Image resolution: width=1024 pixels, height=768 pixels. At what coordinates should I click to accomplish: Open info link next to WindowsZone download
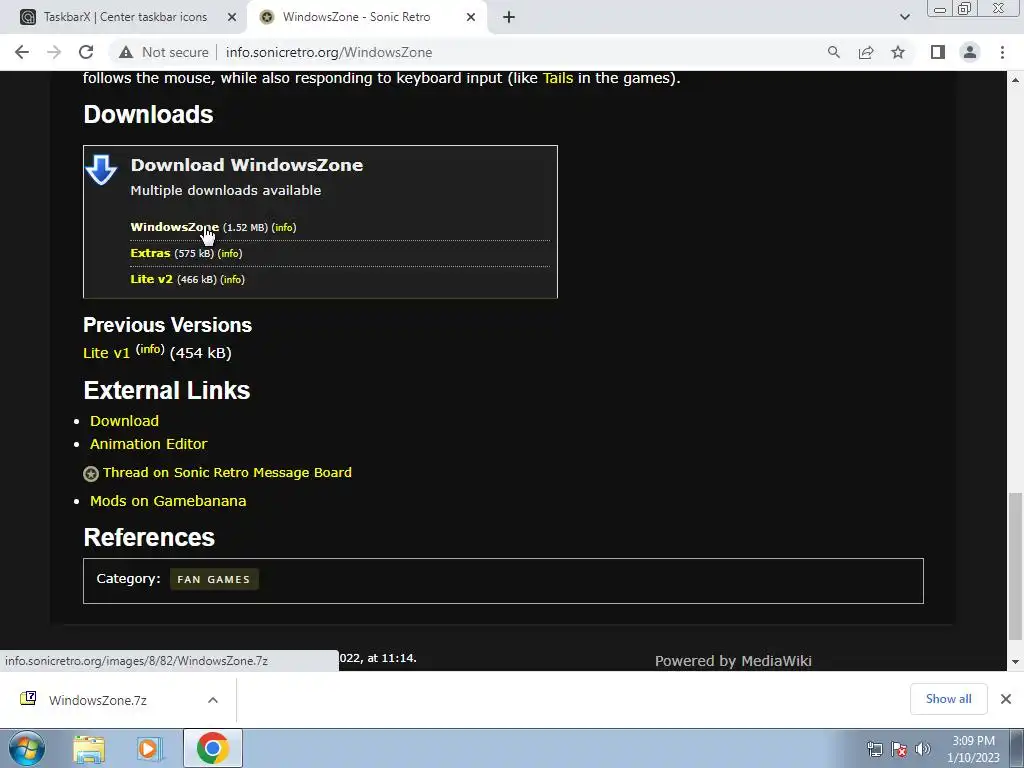(284, 227)
